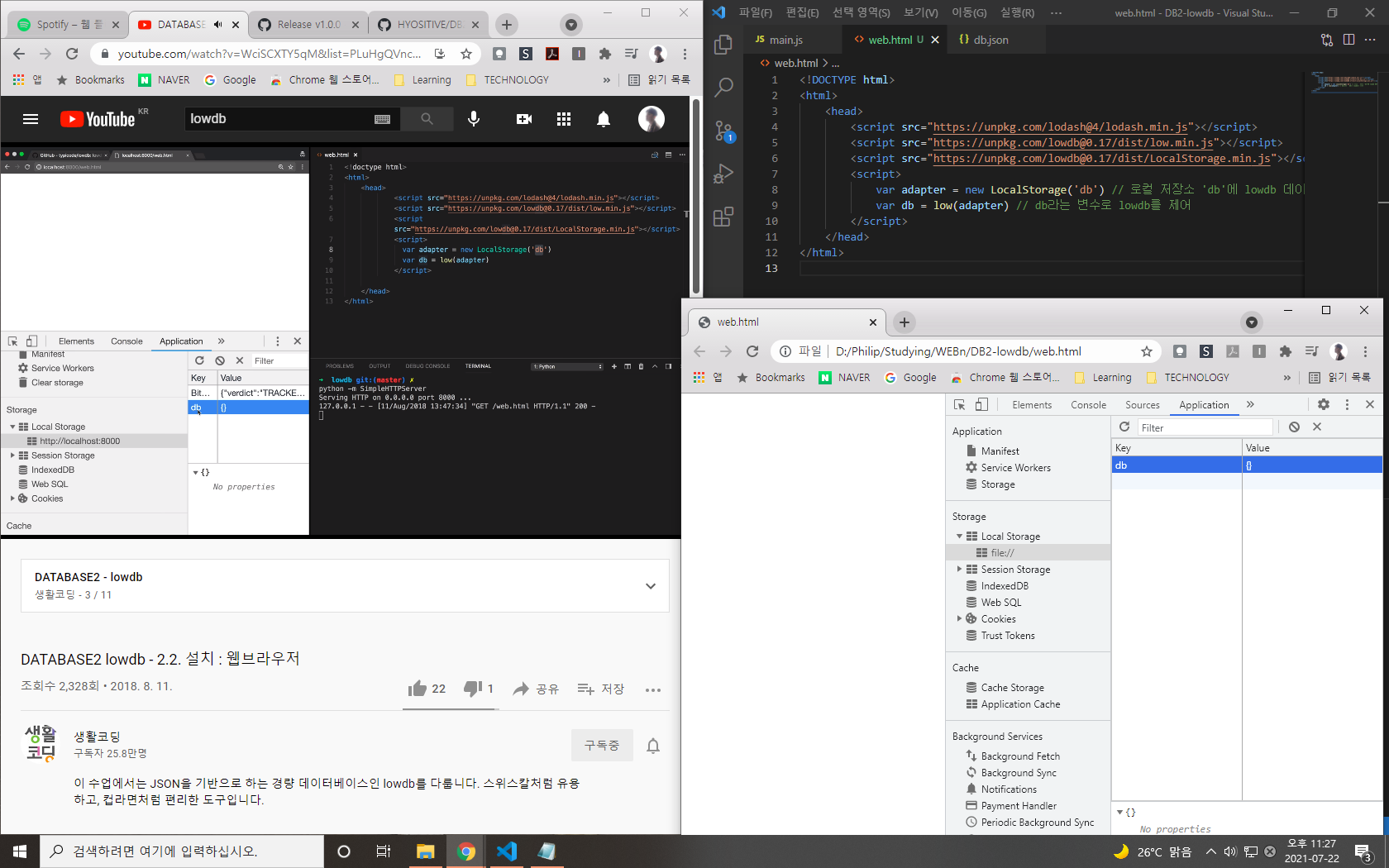Bookmark the web.html page star

(1147, 351)
